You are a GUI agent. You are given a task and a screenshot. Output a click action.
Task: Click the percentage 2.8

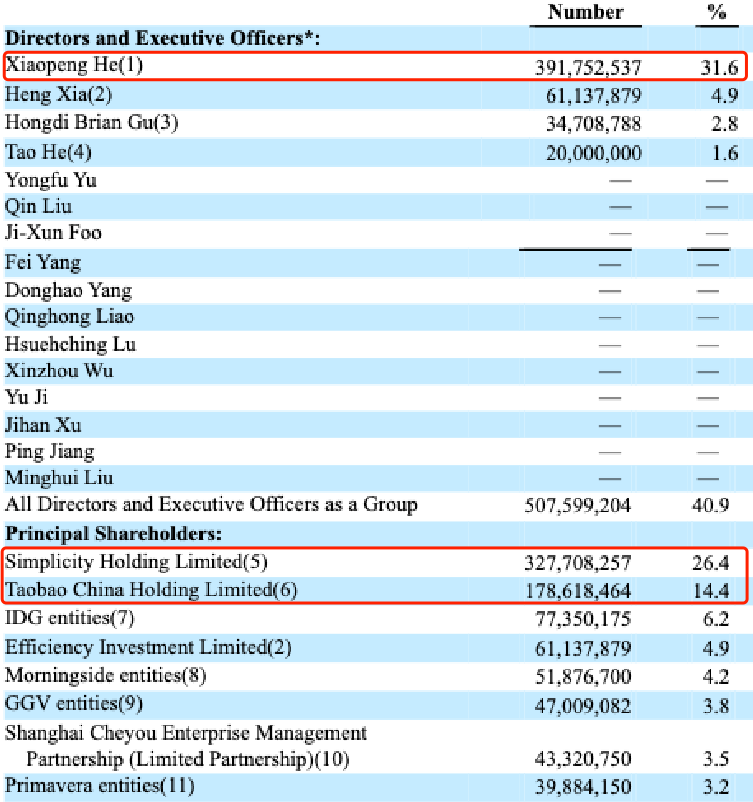[724, 124]
